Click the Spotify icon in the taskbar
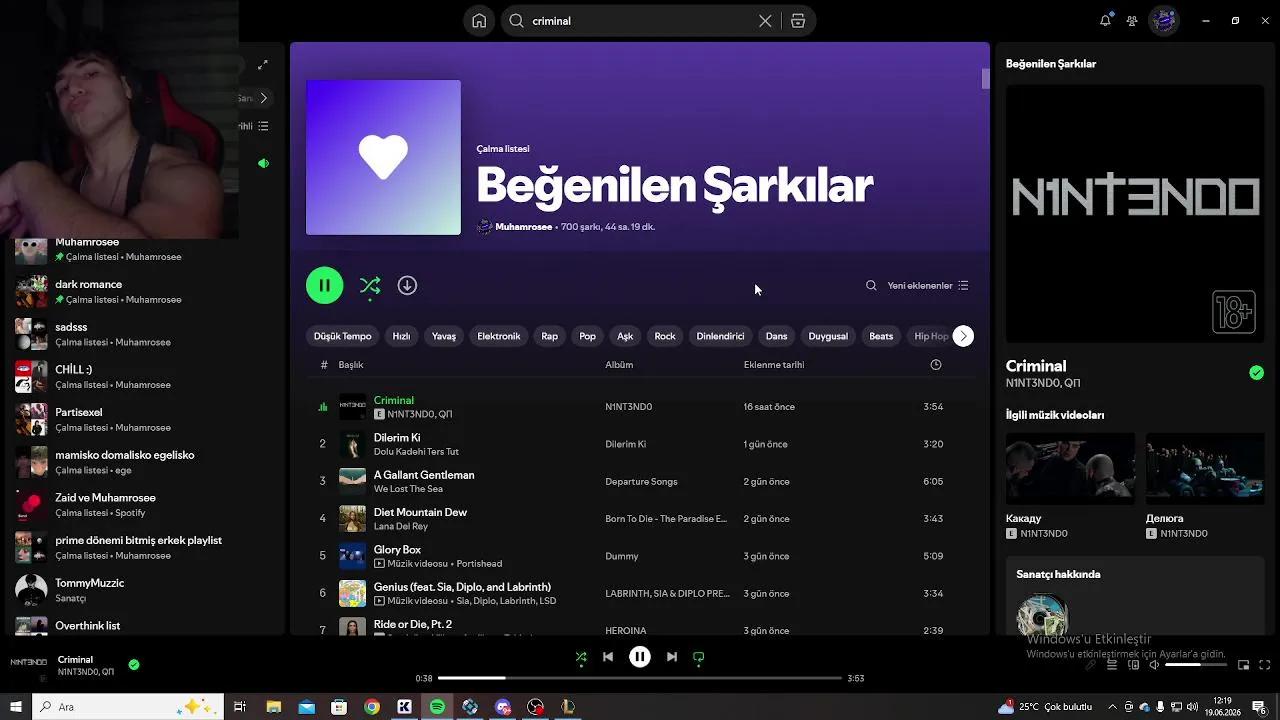Image resolution: width=1280 pixels, height=720 pixels. 437,707
